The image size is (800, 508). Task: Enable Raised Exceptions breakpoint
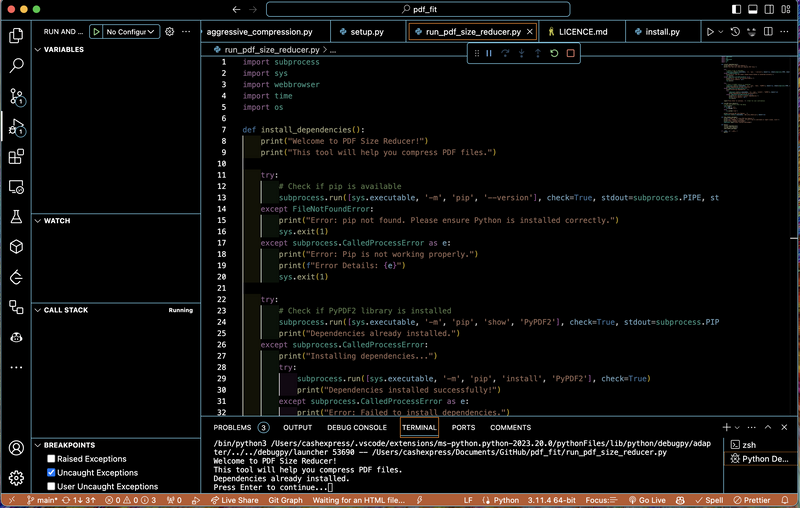pyautogui.click(x=51, y=459)
